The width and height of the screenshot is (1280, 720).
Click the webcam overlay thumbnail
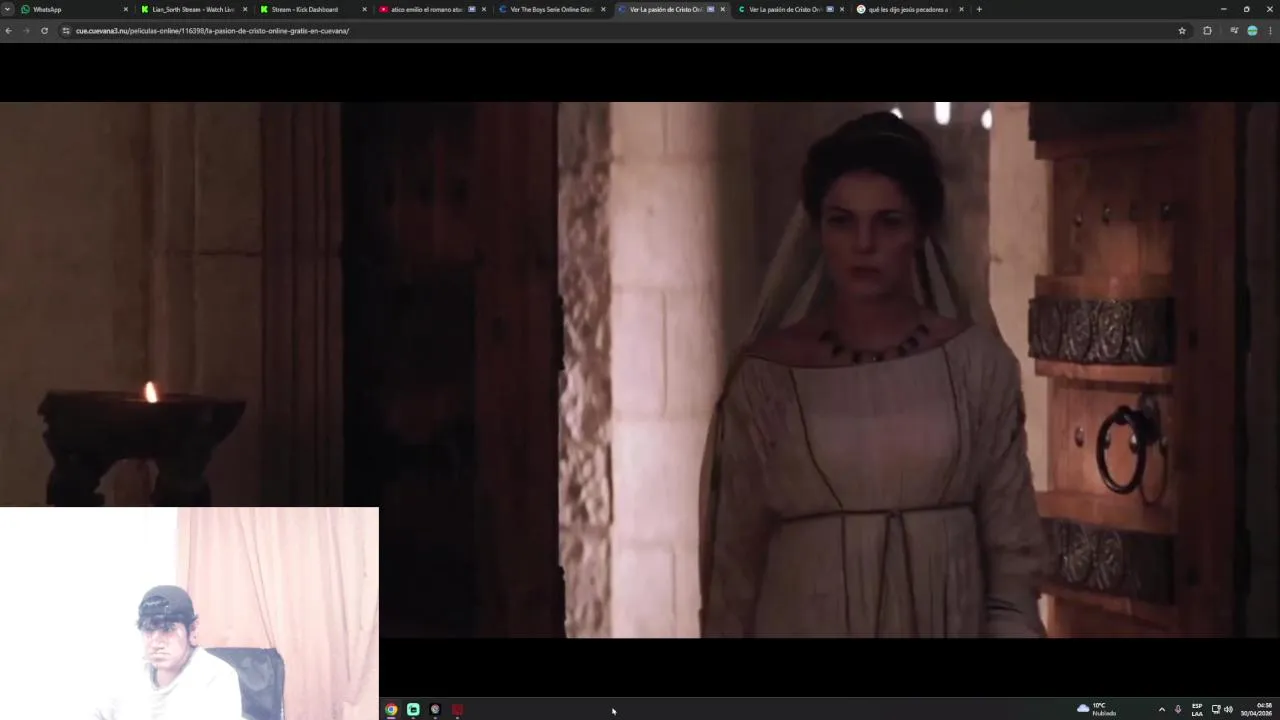(x=189, y=613)
